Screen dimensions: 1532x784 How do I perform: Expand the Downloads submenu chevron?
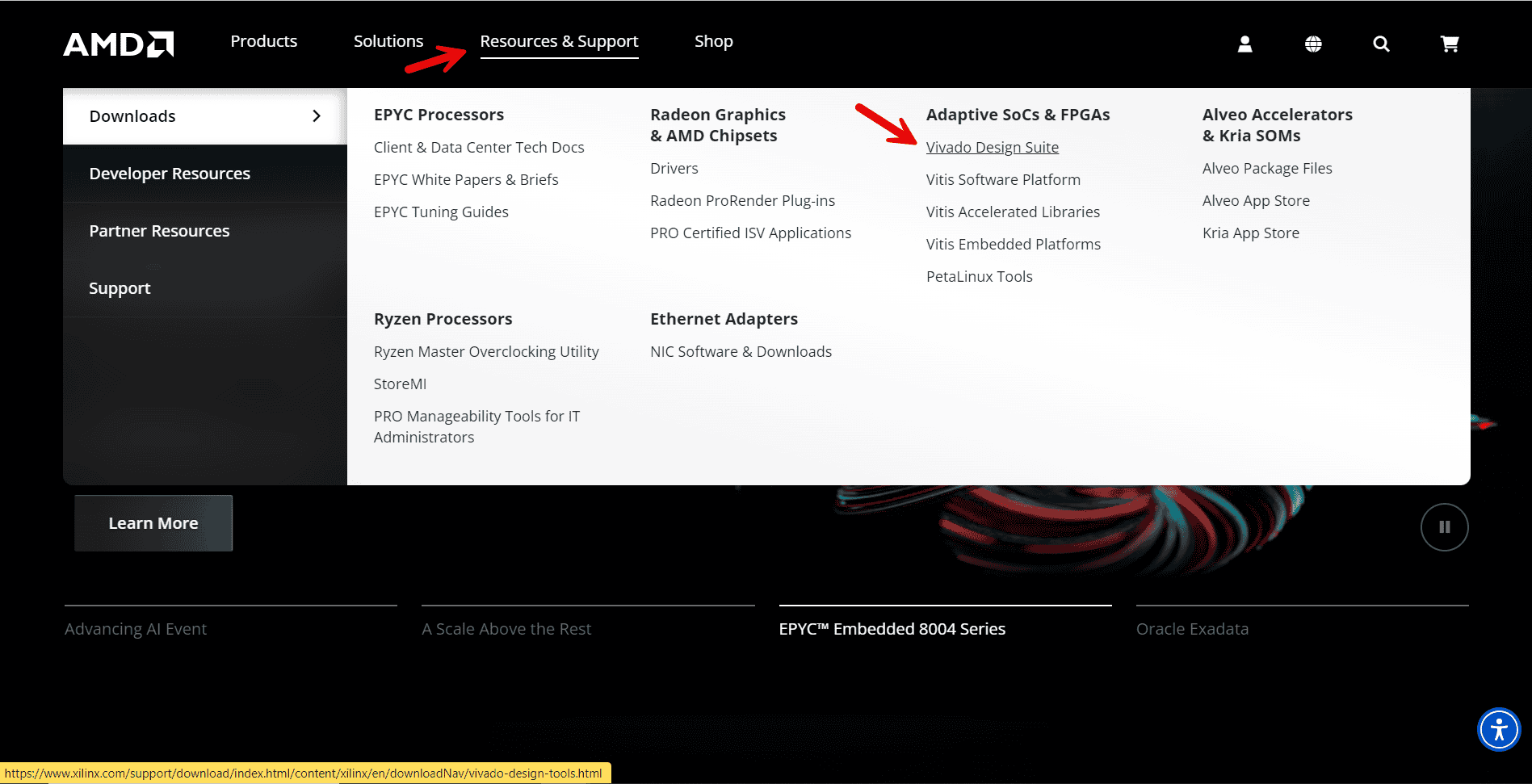point(317,115)
